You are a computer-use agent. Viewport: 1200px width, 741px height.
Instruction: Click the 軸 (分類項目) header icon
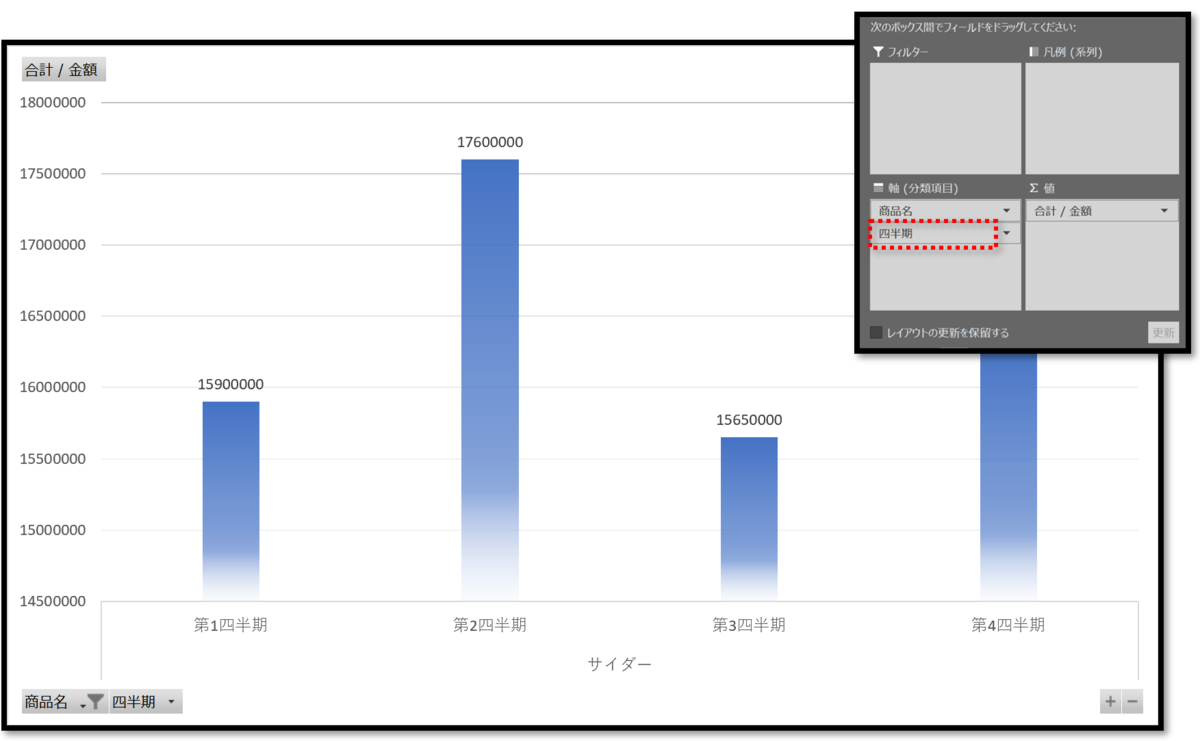point(878,187)
